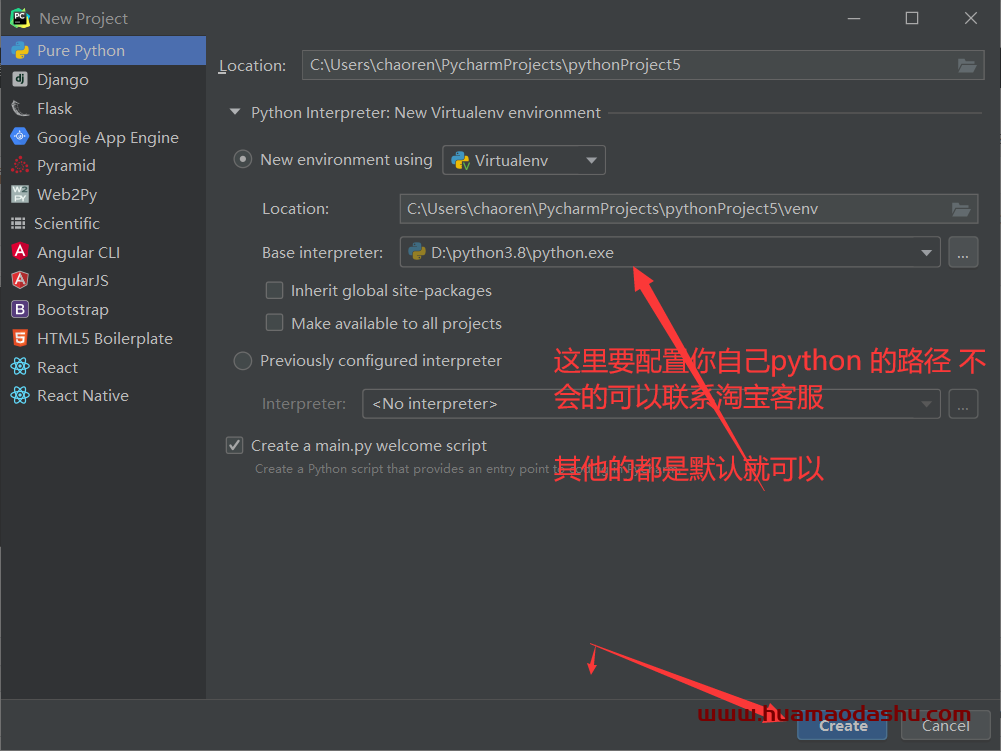
Task: Select Angular CLI label
Action: [x=79, y=252]
